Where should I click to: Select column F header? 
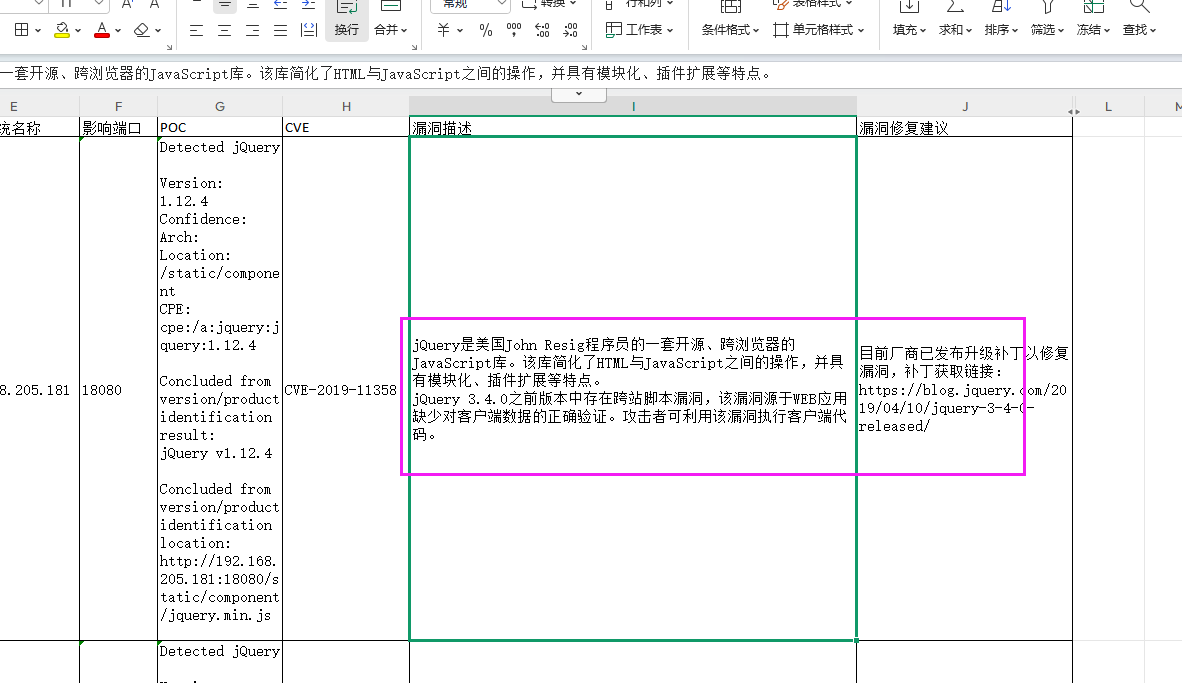pos(118,106)
